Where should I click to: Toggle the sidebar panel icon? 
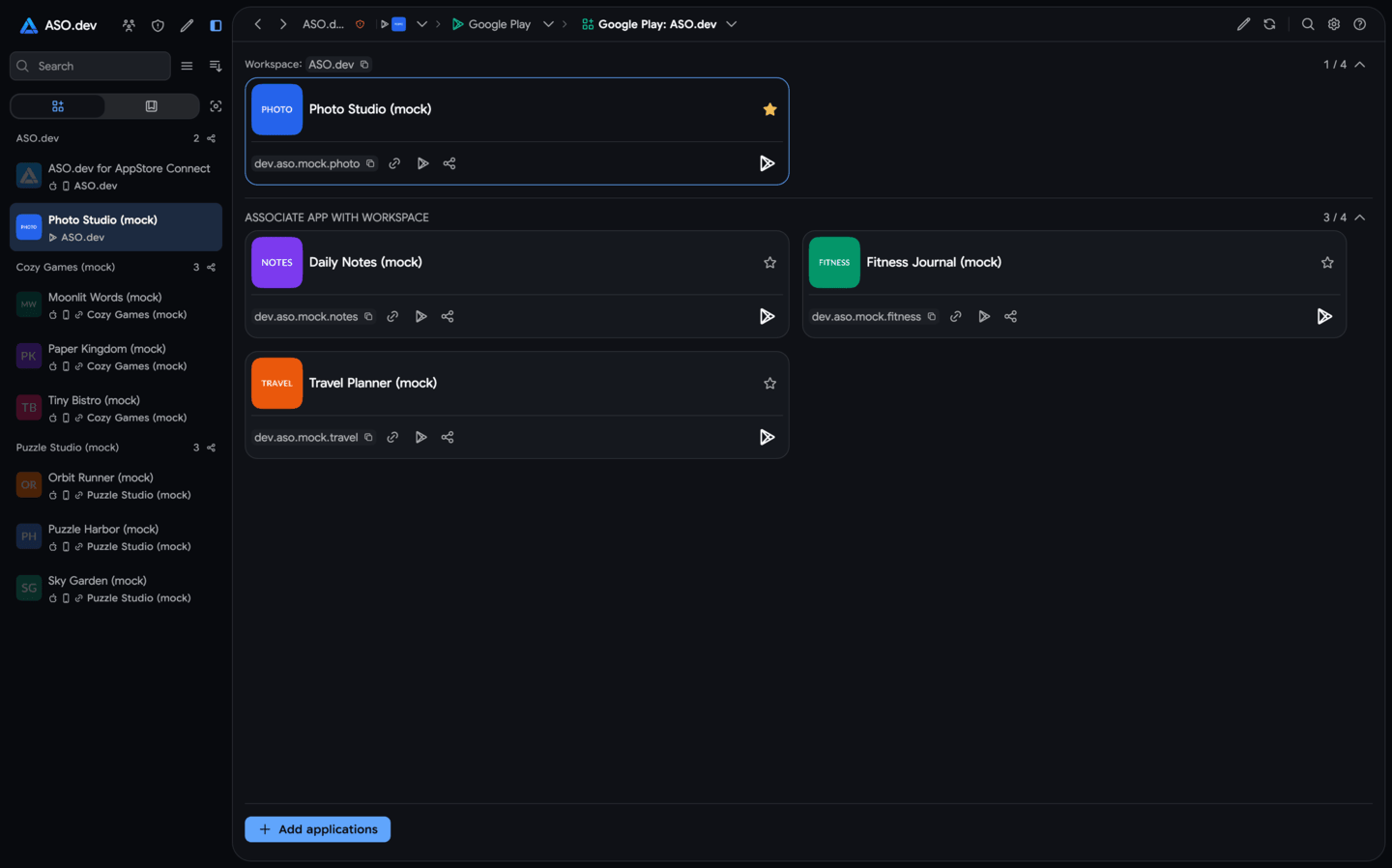216,25
